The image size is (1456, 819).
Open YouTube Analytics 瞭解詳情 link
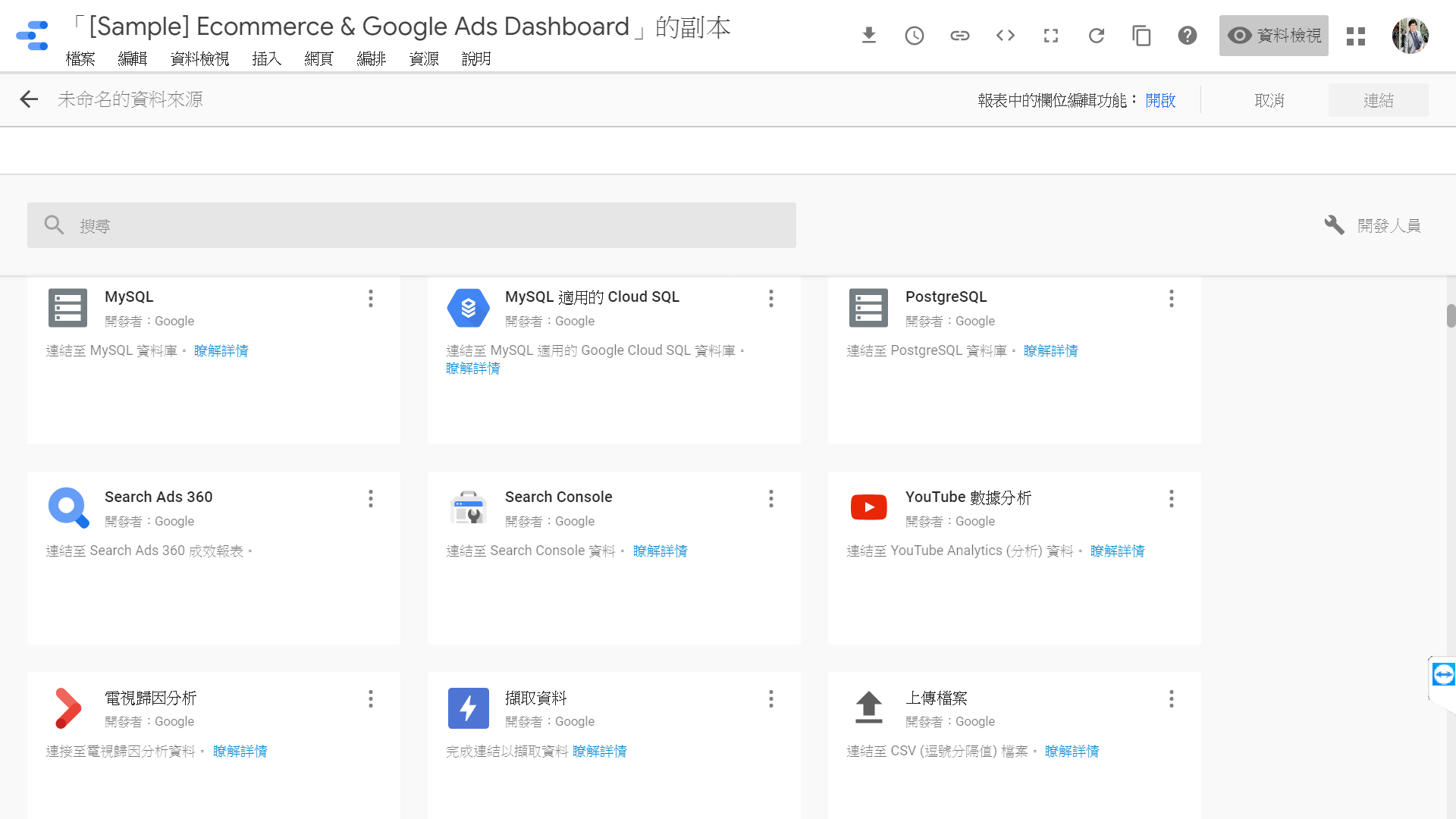point(1118,551)
